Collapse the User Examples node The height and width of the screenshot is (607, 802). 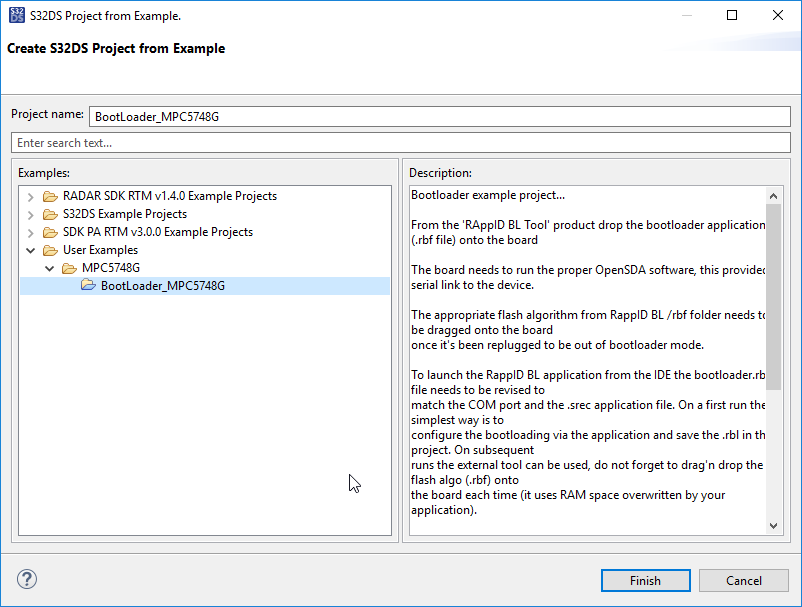[x=31, y=251]
